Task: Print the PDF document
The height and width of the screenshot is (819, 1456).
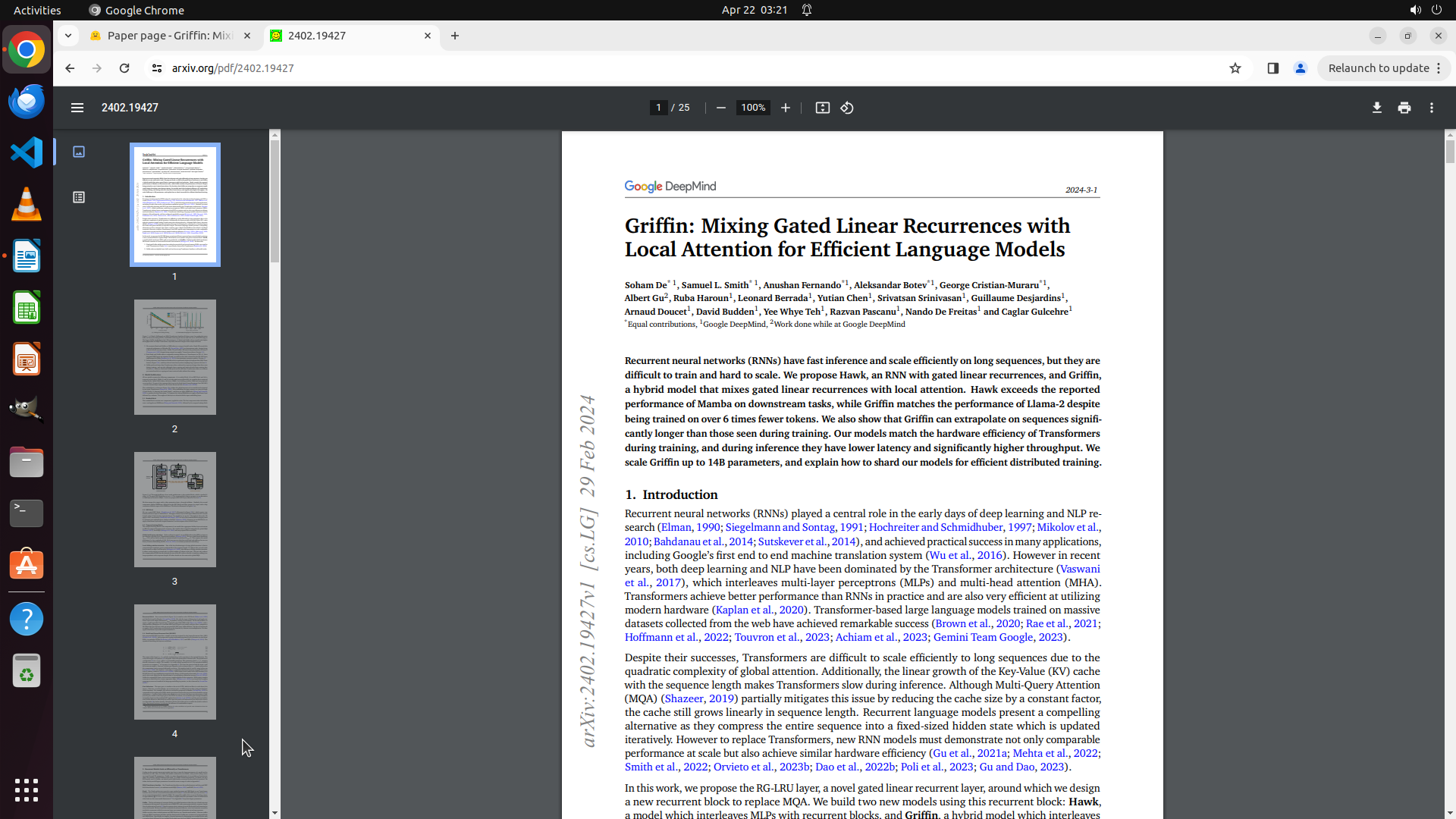Action: (x=1404, y=108)
